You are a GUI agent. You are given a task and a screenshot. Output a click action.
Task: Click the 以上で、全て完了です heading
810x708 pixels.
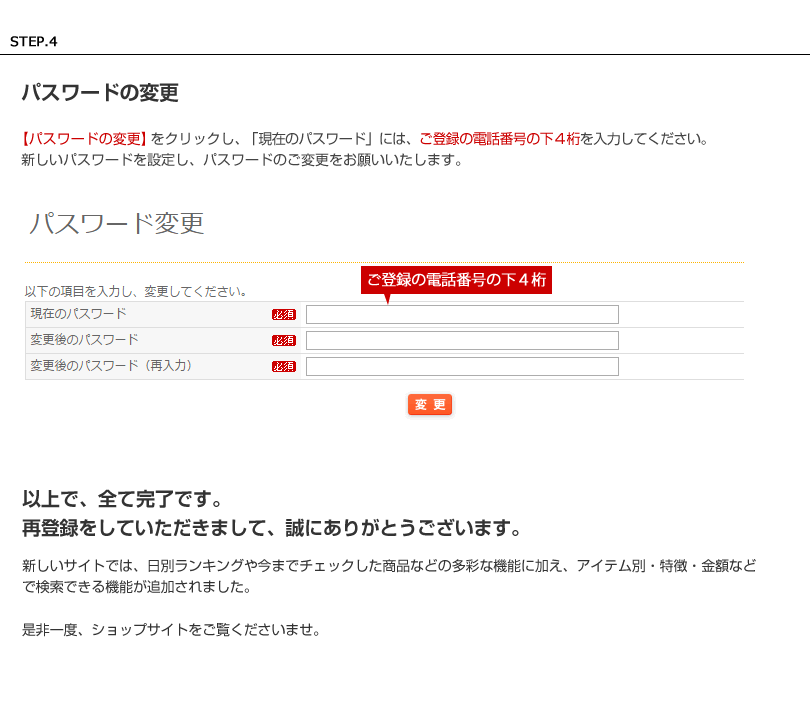pos(122,498)
